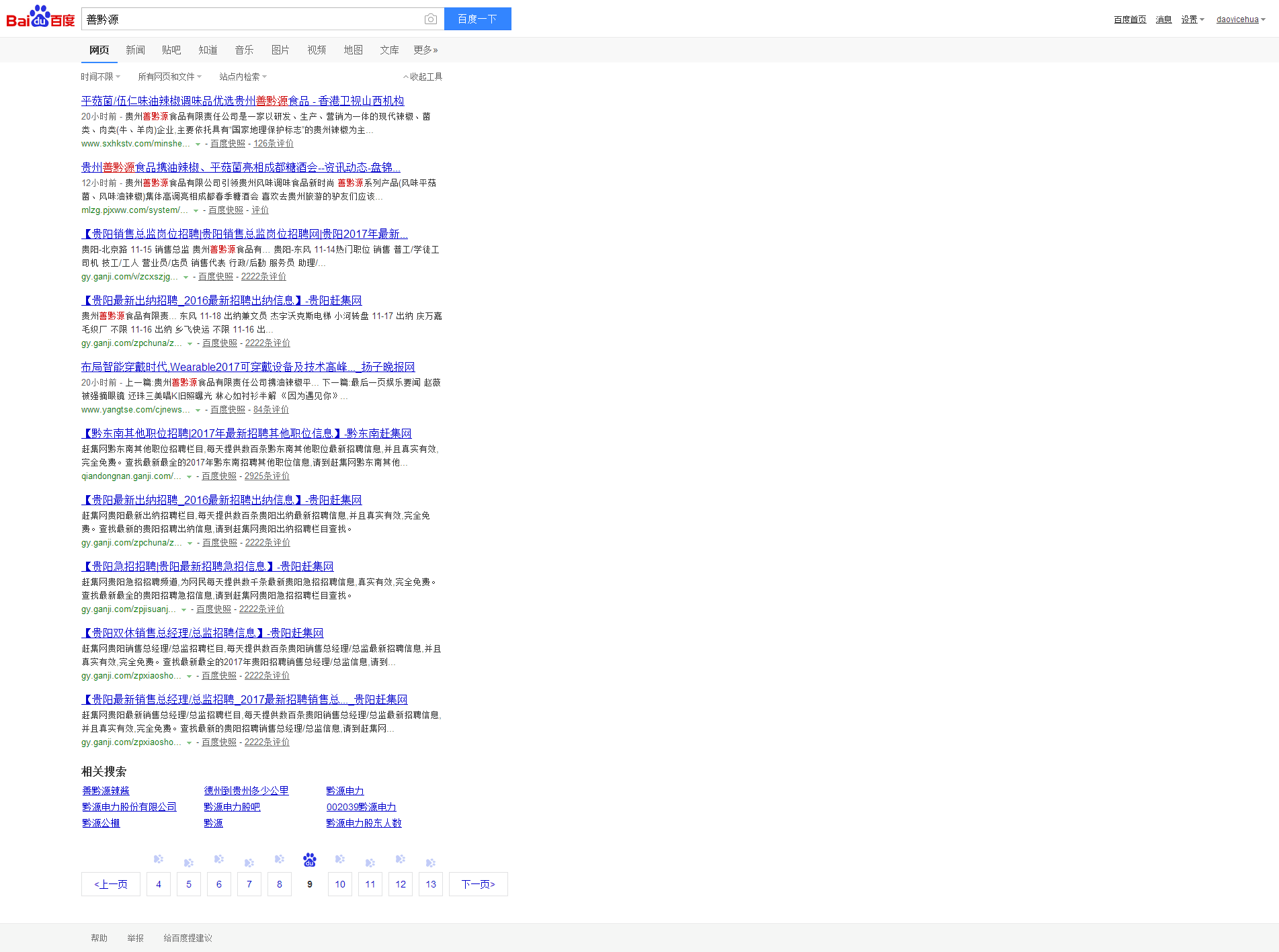Go to the next page with 下一页>
This screenshot has width=1279, height=952.
coord(479,884)
